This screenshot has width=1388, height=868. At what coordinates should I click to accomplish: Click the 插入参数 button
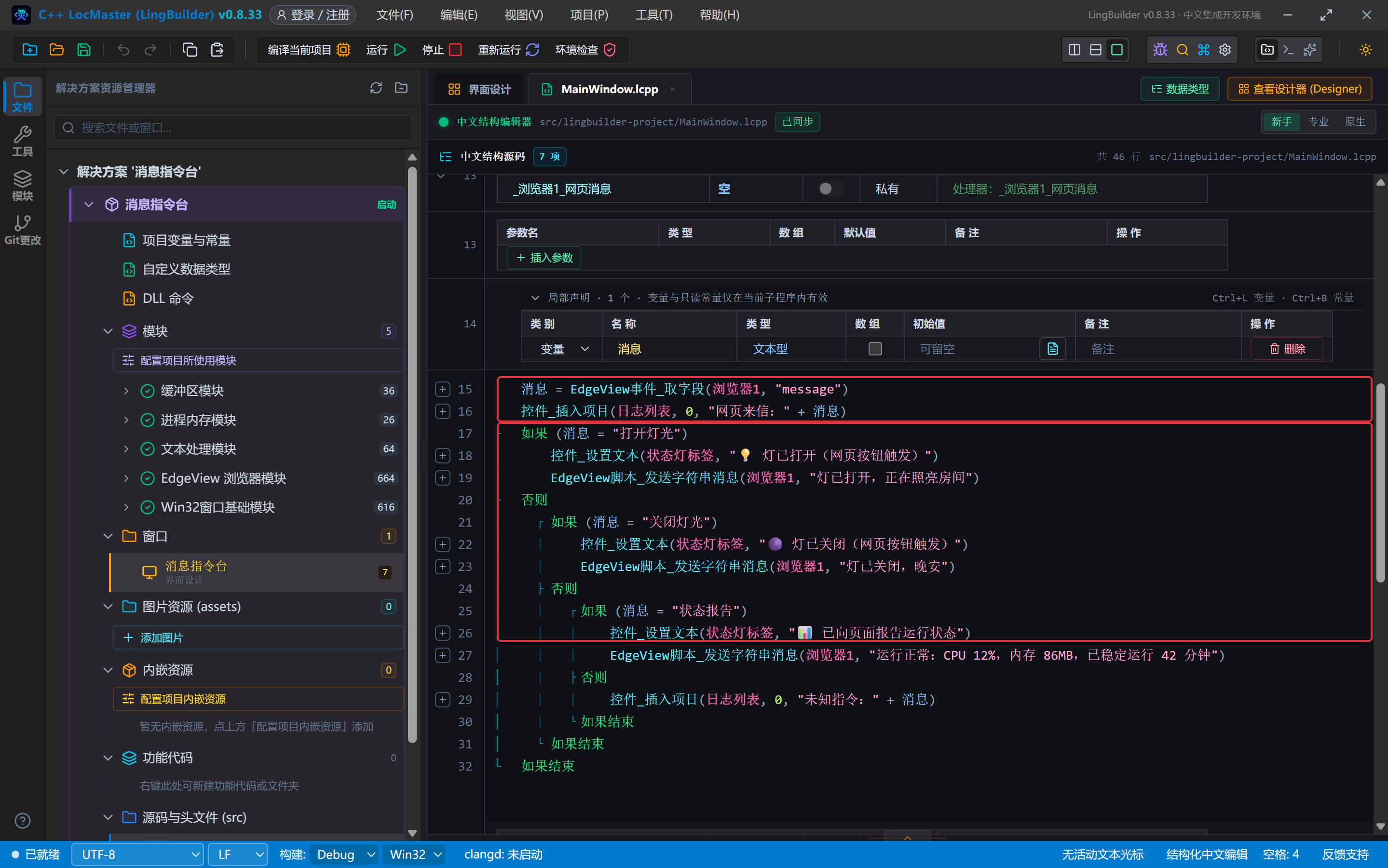[x=544, y=258]
